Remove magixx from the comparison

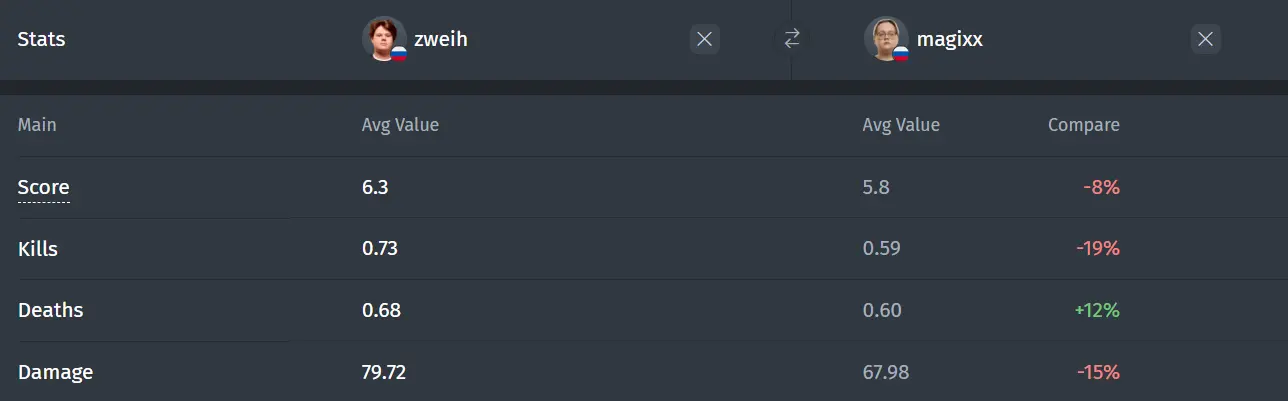click(x=1205, y=39)
